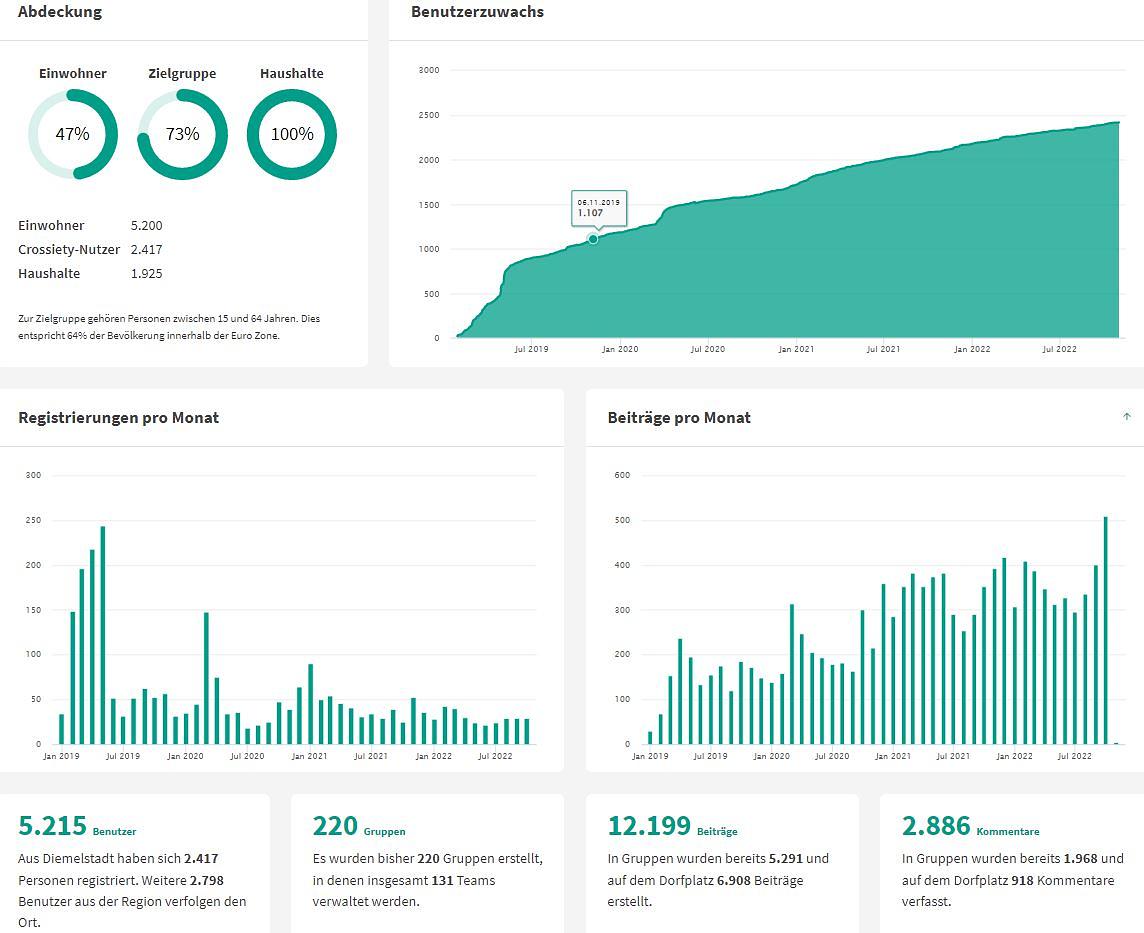
Task: Click the Zielgruppe 73% donut chart
Action: (x=182, y=134)
